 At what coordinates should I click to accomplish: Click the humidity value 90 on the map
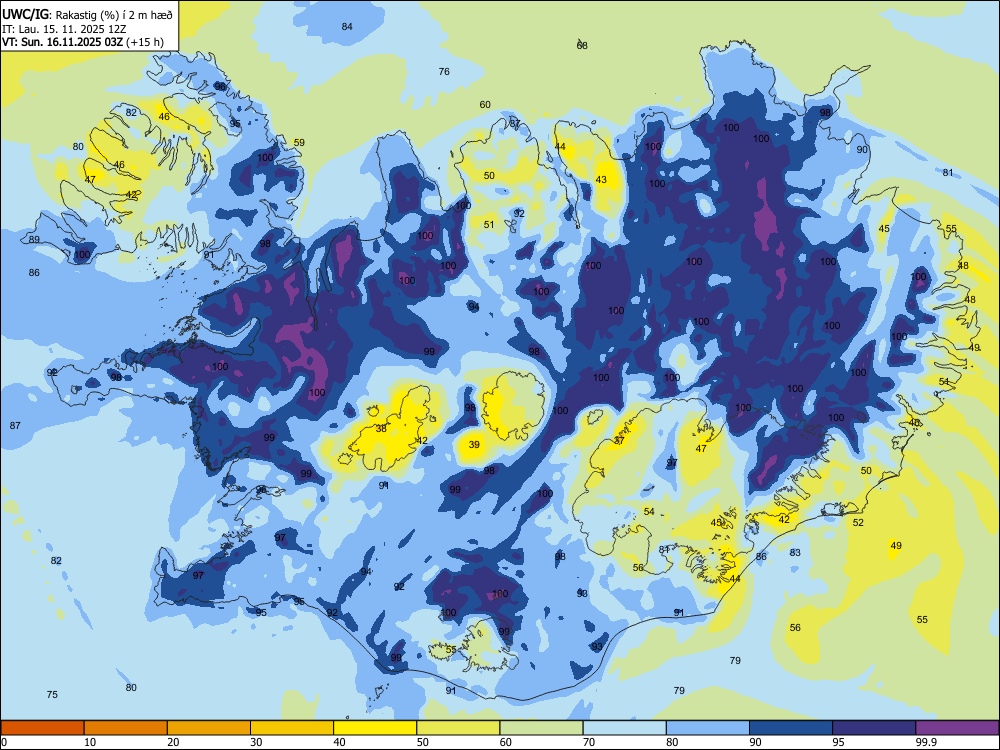(862, 150)
